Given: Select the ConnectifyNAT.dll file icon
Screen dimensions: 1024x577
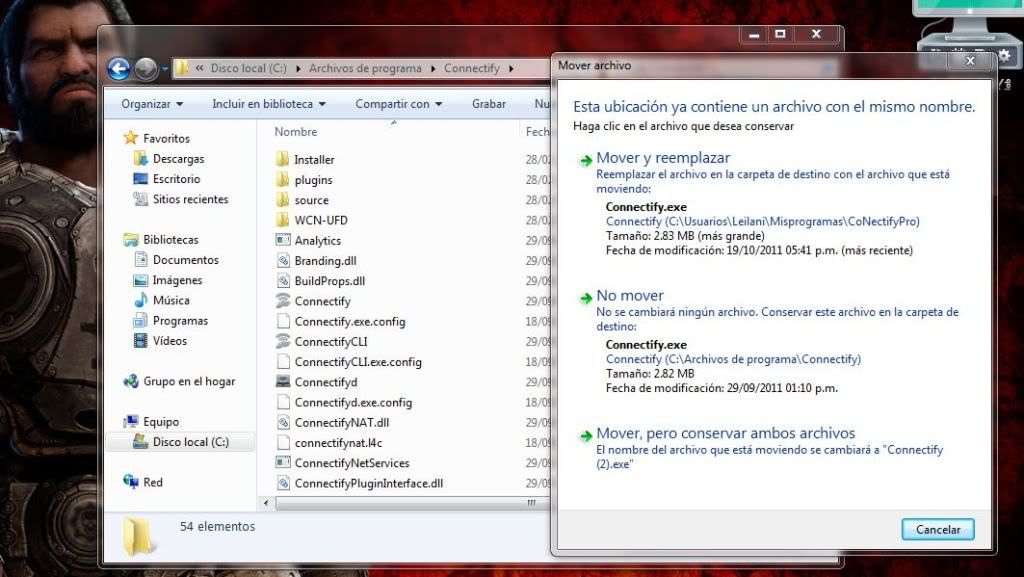Looking at the screenshot, I should 283,422.
